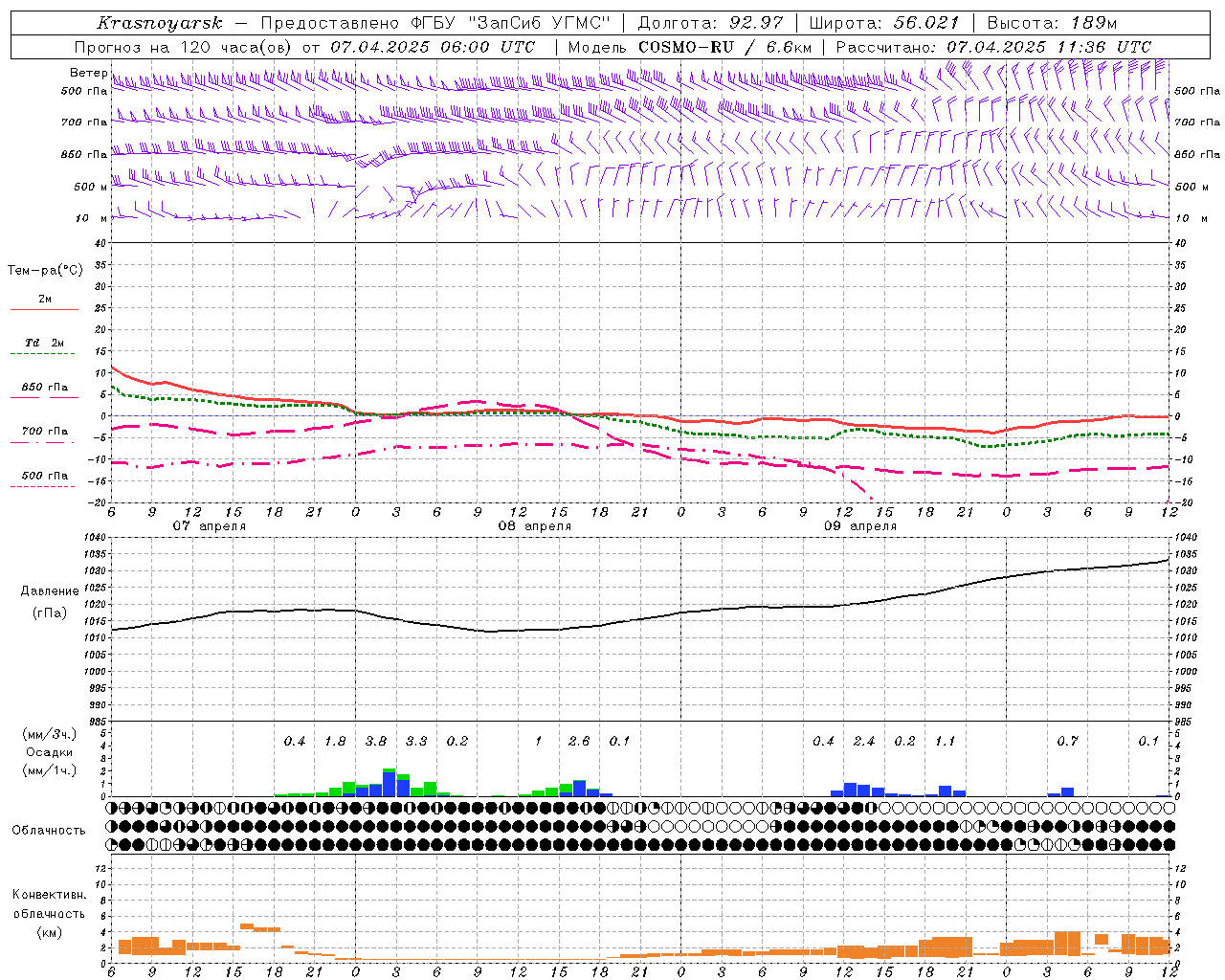Viewport: 1225px width, 980px height.
Task: Select the Осадки precipitation panel label
Action: (49, 752)
